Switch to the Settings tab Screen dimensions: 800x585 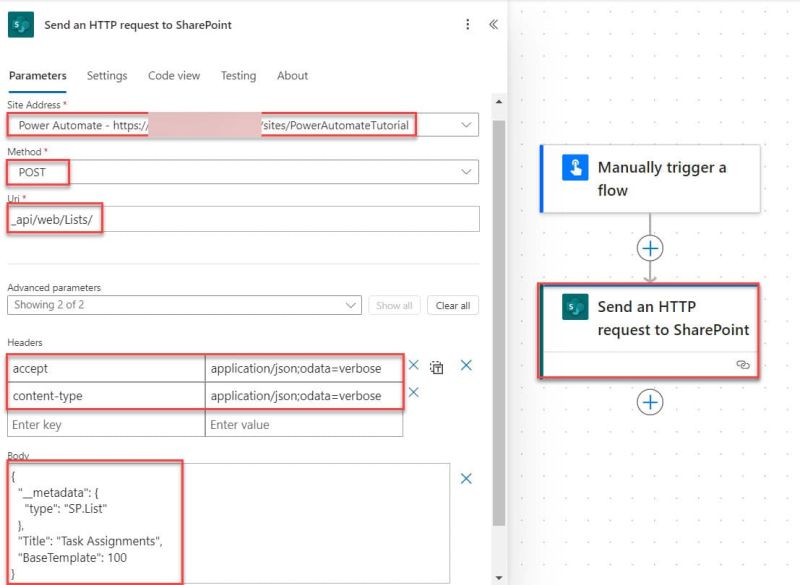(107, 75)
